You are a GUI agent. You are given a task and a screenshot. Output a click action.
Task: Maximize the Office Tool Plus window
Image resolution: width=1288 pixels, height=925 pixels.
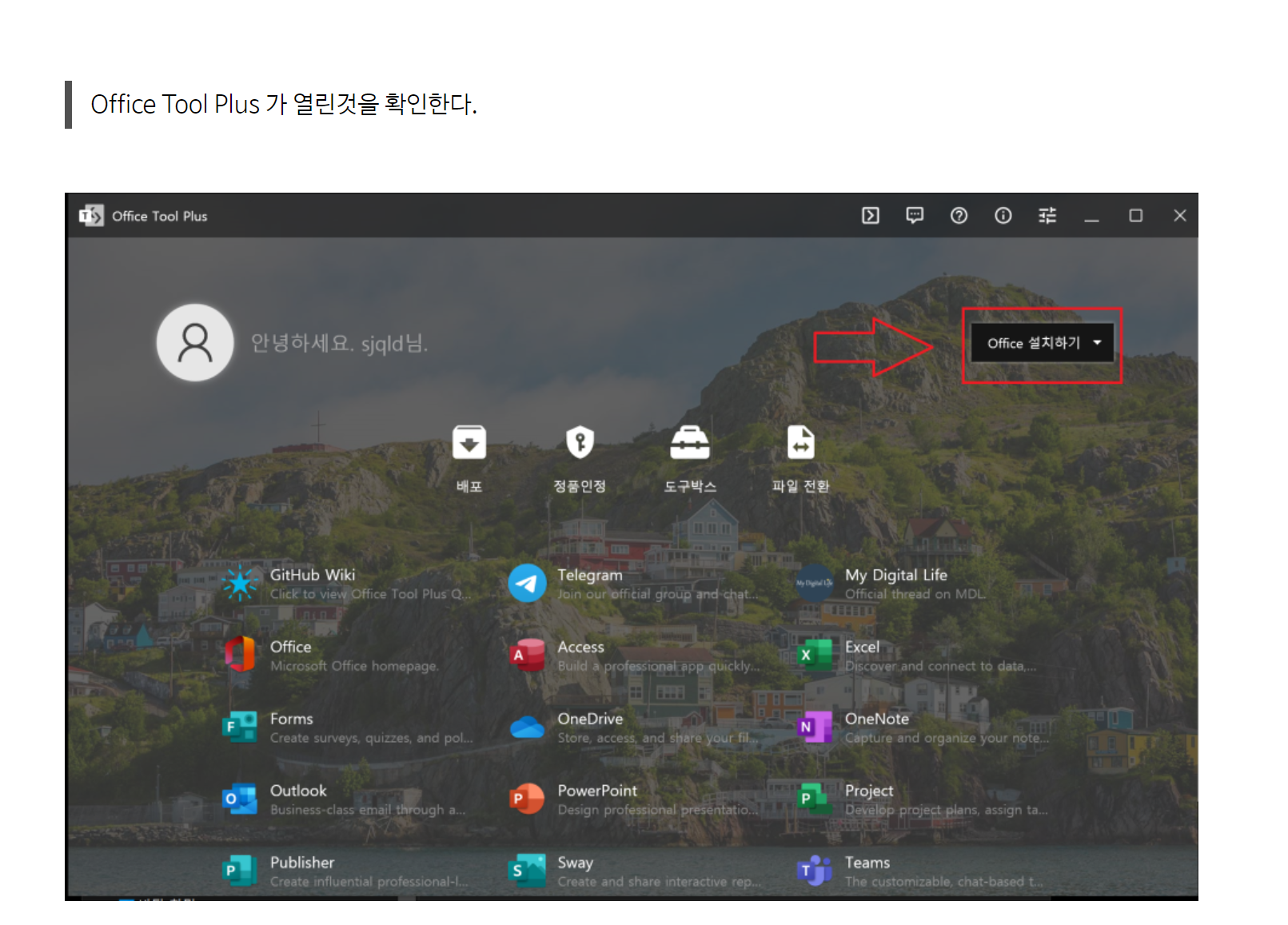coord(1135,216)
